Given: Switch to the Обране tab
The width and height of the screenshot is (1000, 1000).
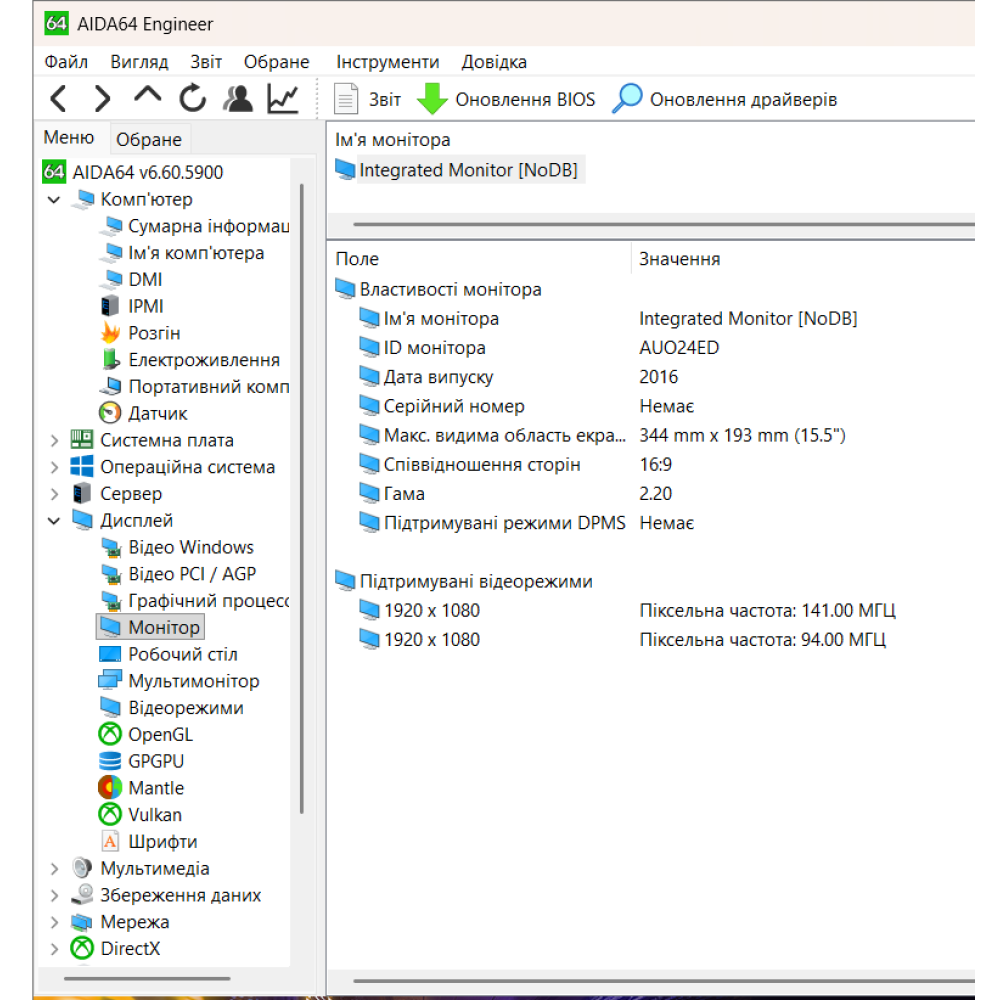Looking at the screenshot, I should (x=148, y=140).
